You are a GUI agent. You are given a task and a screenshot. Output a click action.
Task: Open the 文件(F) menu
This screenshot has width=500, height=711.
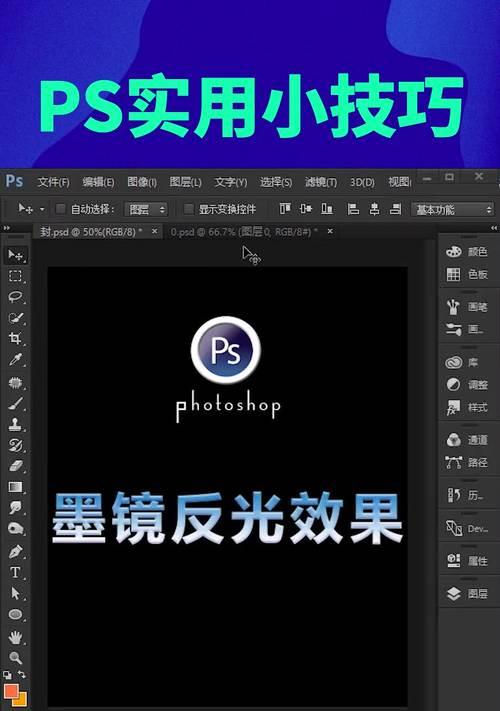coord(53,182)
